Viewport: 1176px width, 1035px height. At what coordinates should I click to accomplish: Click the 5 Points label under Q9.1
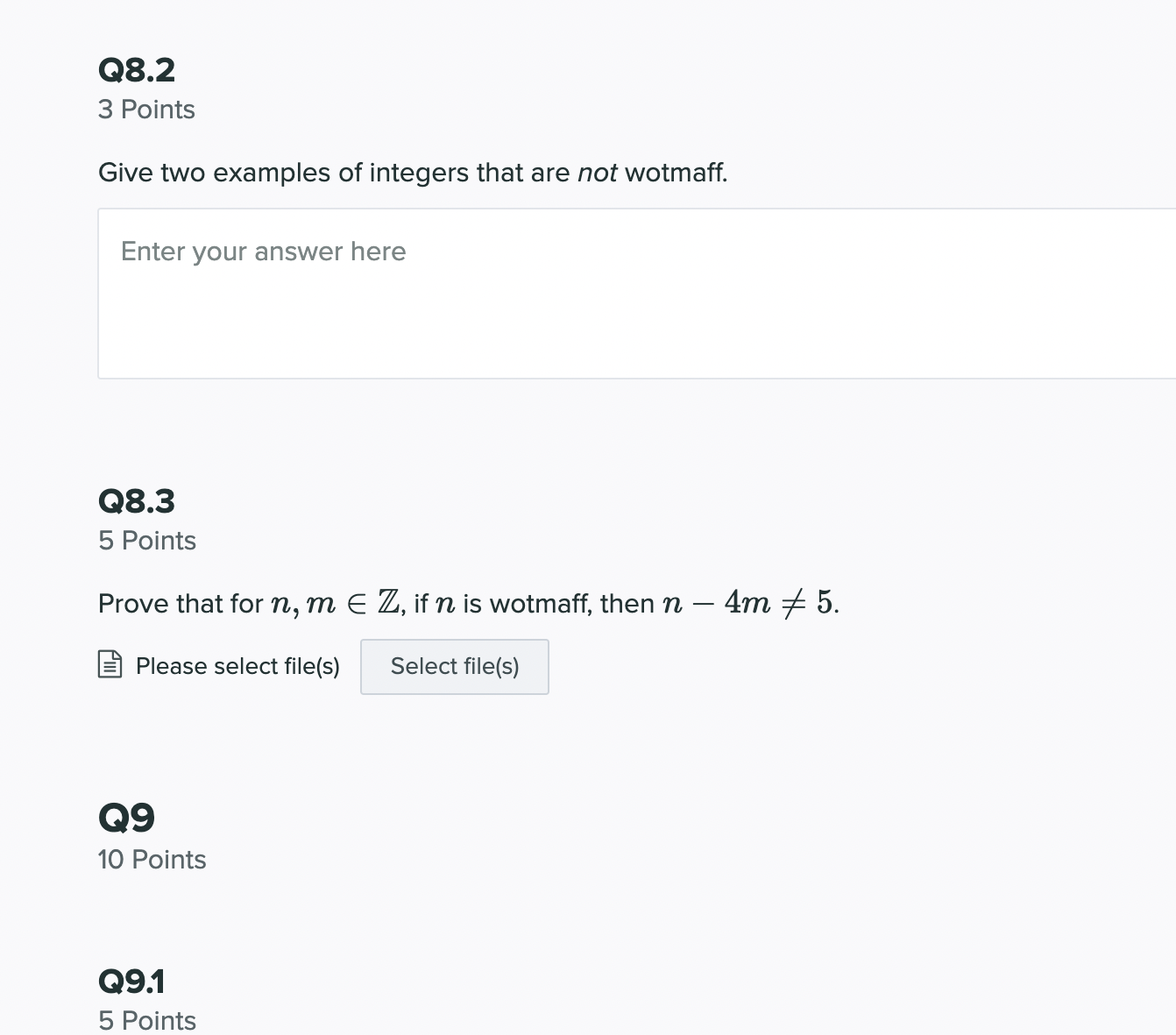(x=146, y=1020)
